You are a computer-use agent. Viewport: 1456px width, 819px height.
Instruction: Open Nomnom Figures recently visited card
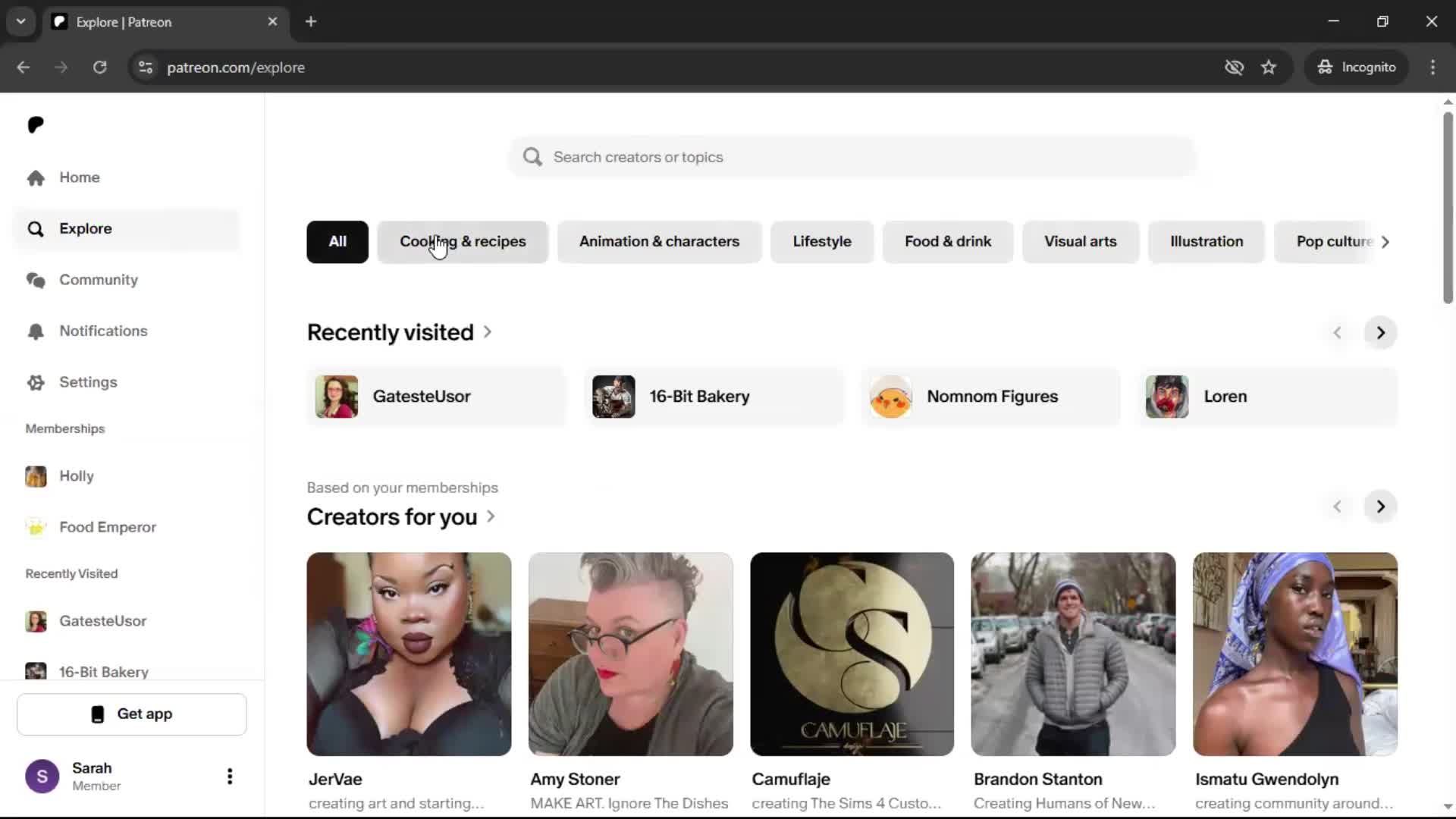click(x=991, y=397)
